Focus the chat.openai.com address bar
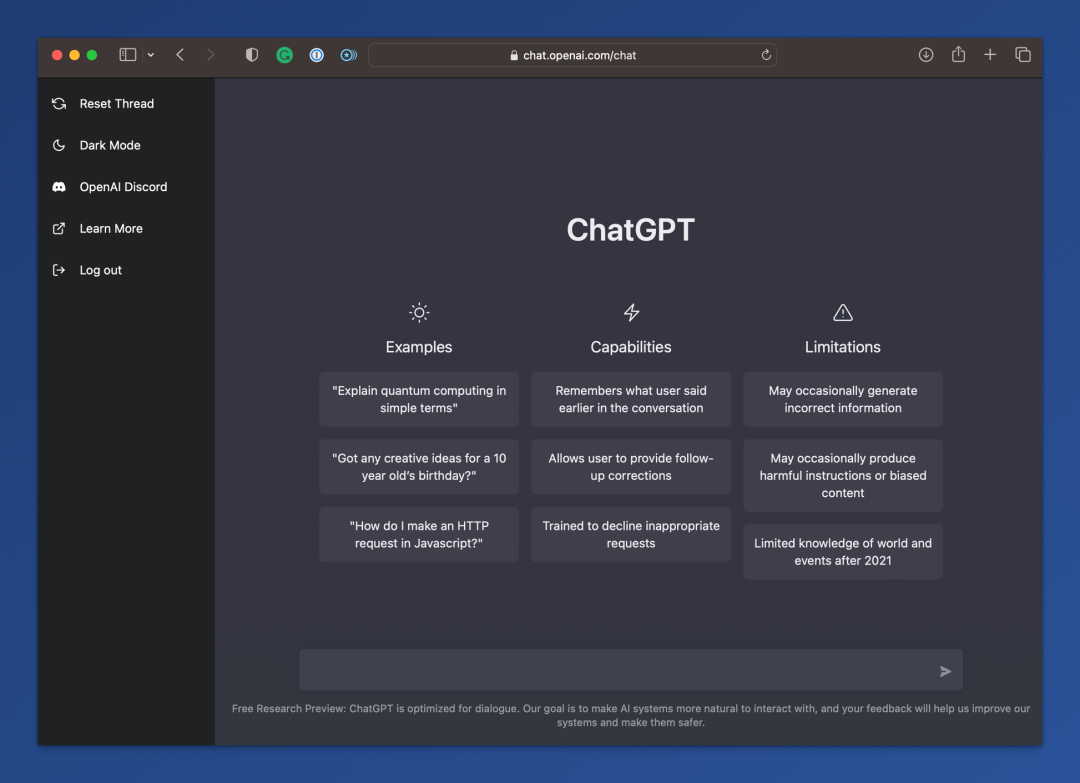This screenshot has height=783, width=1080. [572, 55]
